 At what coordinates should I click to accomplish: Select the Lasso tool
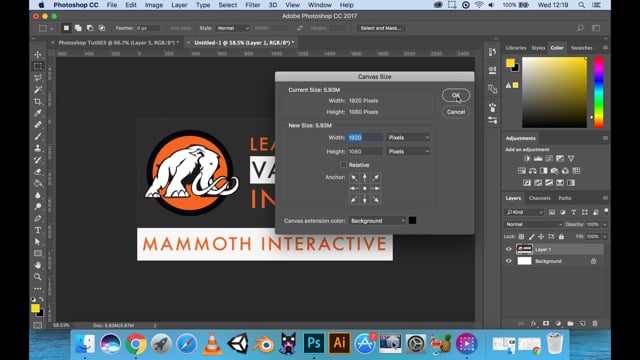[38, 78]
